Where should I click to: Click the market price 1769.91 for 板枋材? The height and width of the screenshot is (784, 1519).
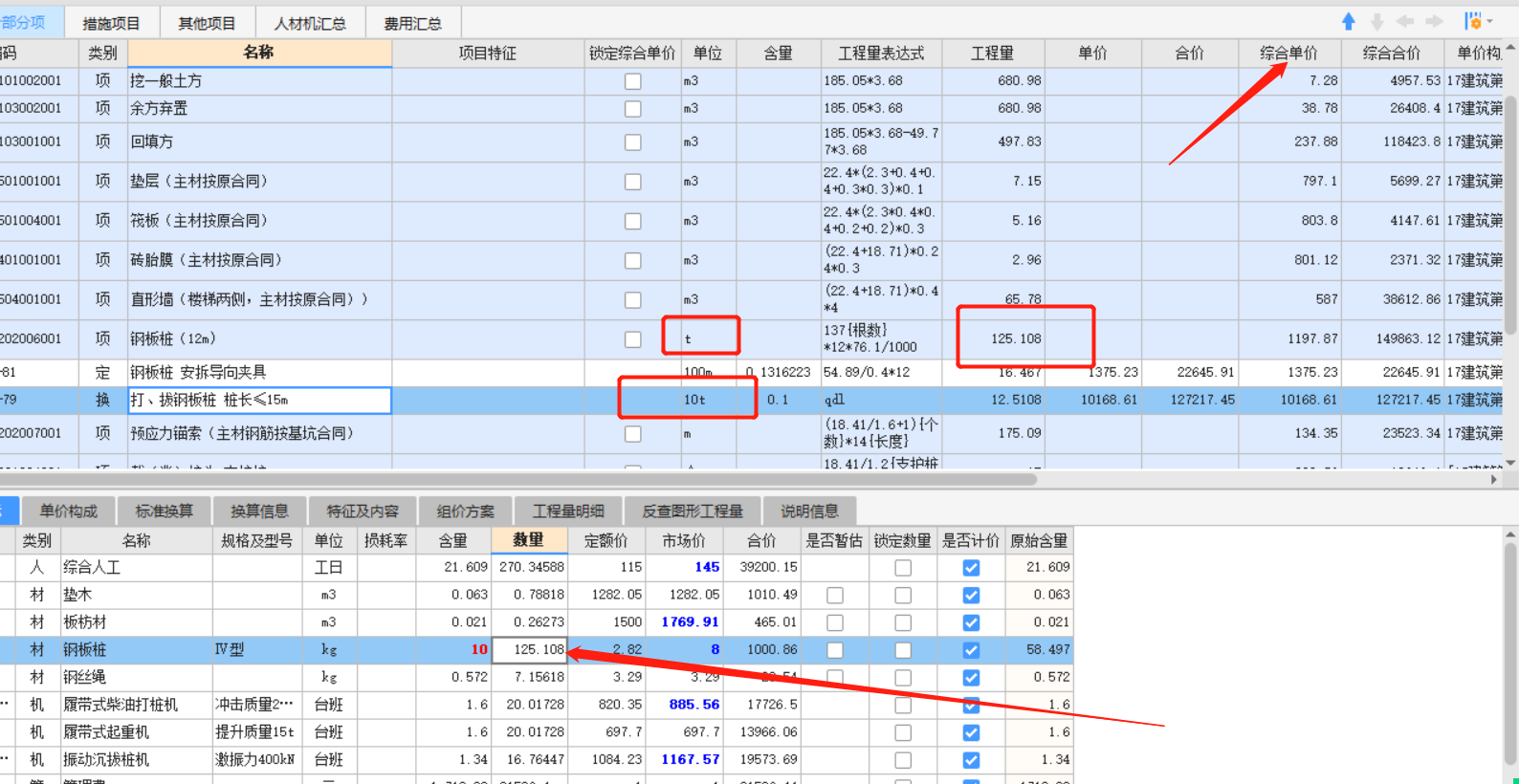pos(684,622)
